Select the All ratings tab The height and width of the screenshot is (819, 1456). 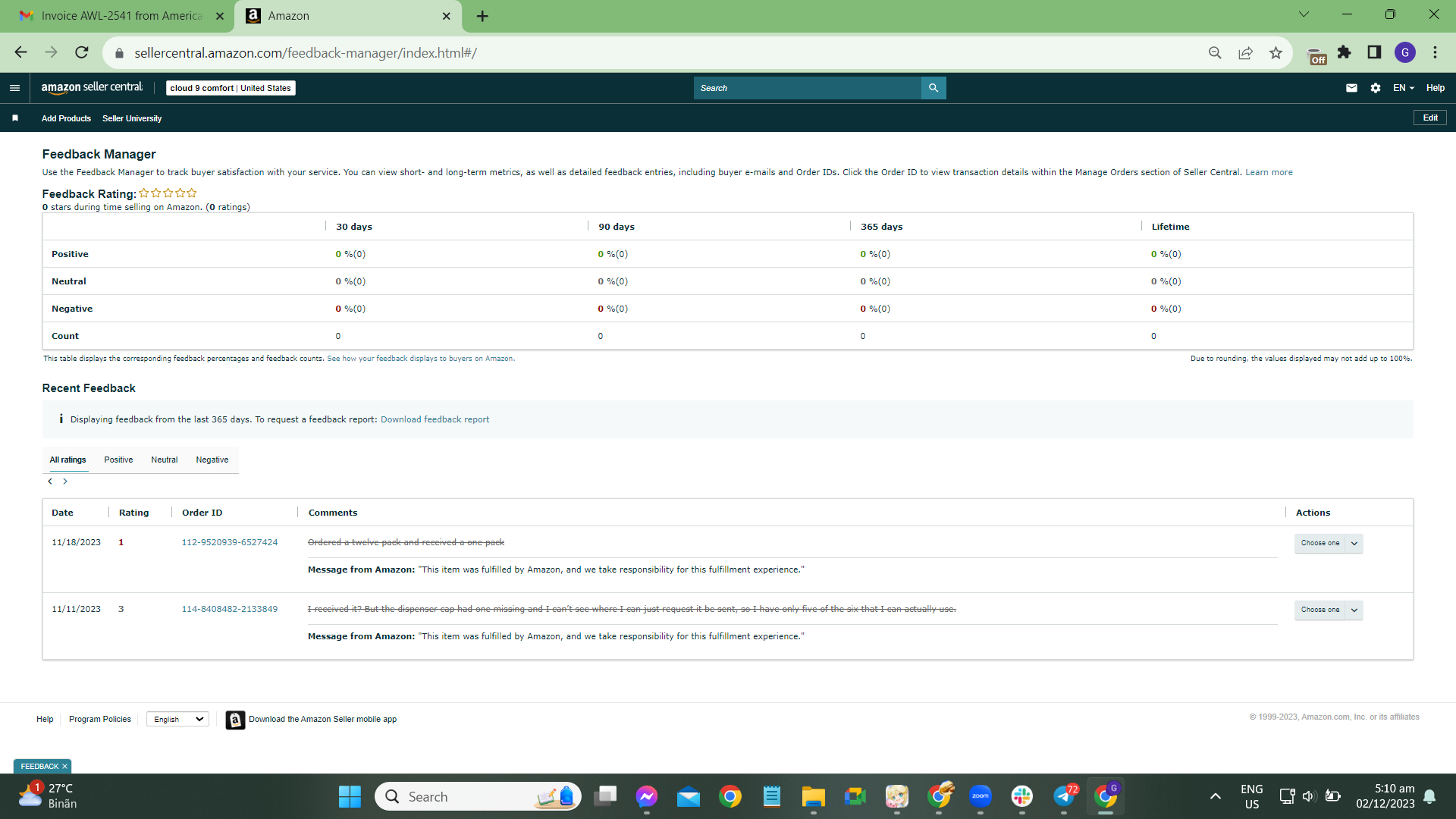point(68,460)
